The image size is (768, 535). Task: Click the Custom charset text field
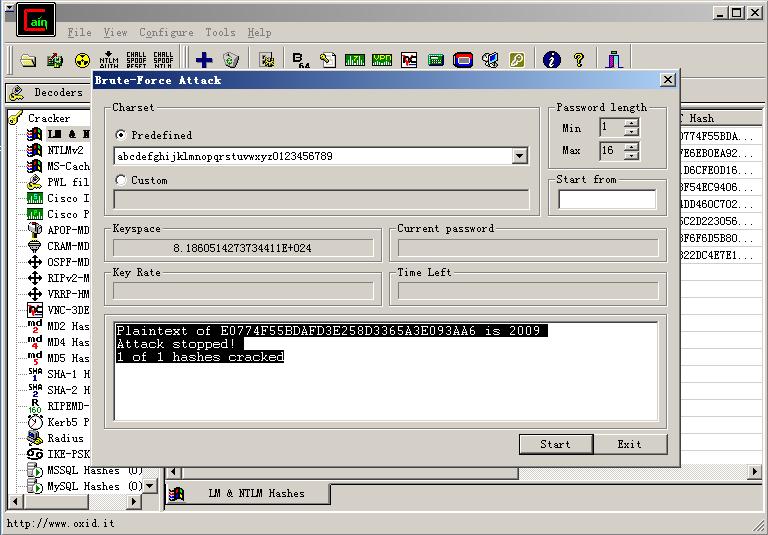[x=321, y=199]
